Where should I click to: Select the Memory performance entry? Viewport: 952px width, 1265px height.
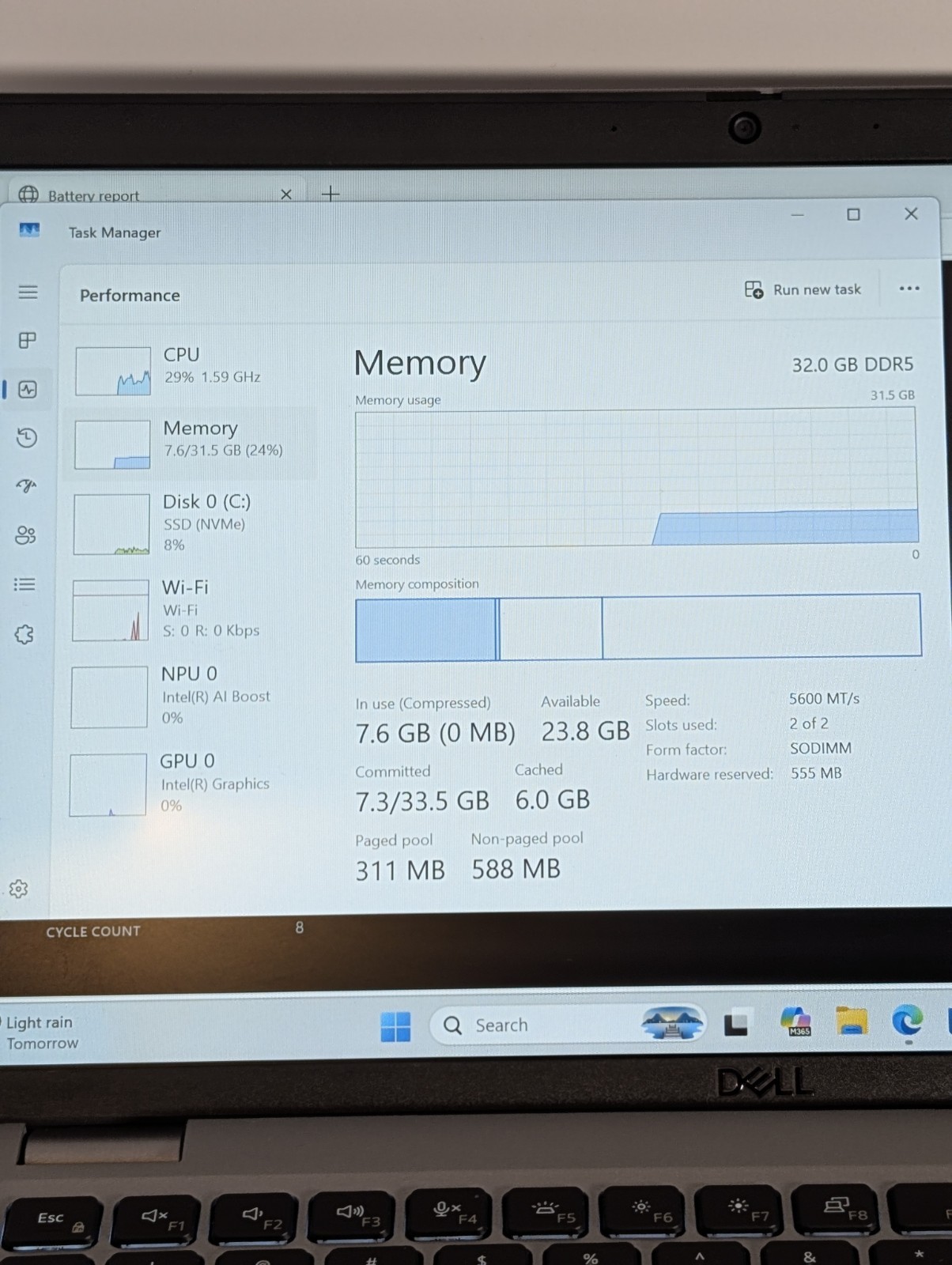pos(190,443)
